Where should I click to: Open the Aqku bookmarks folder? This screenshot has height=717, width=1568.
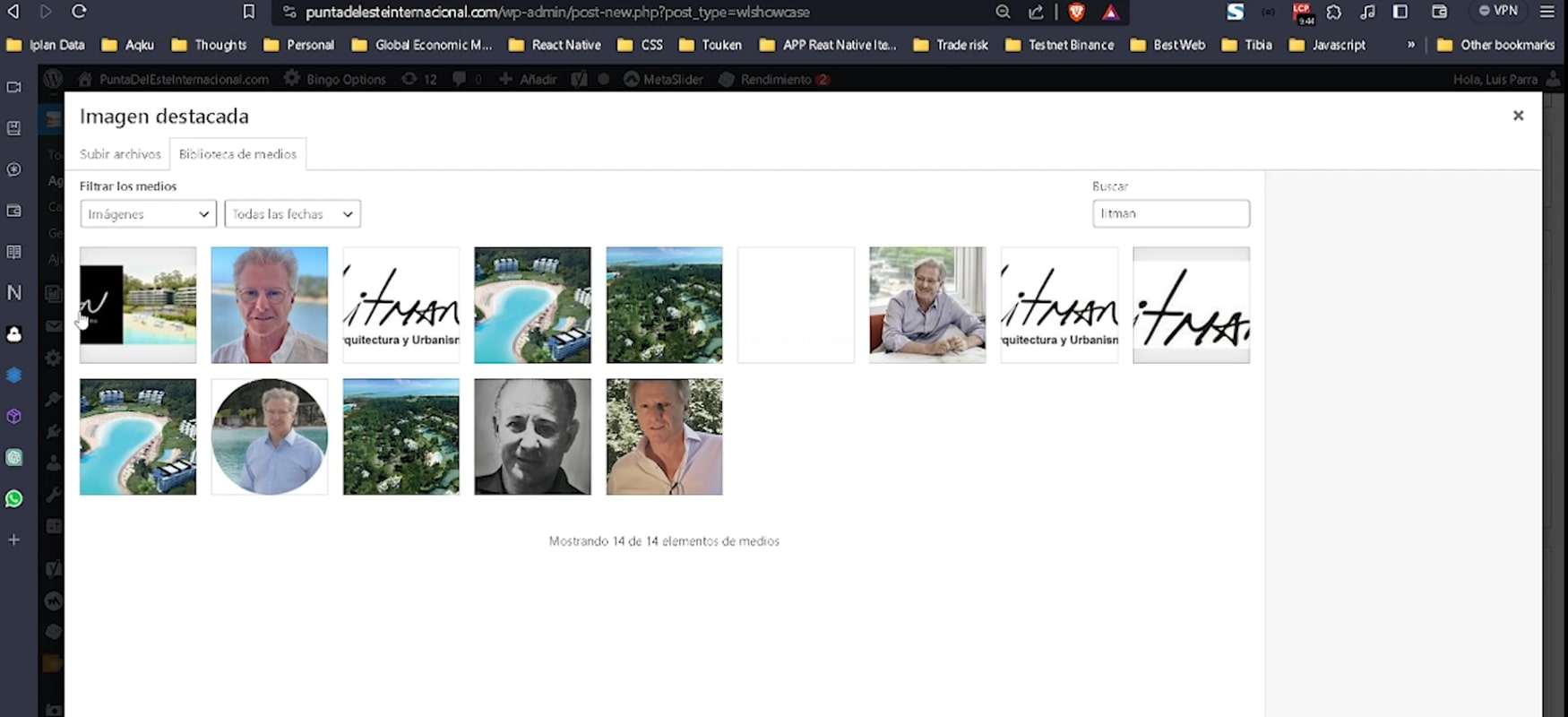click(x=128, y=45)
